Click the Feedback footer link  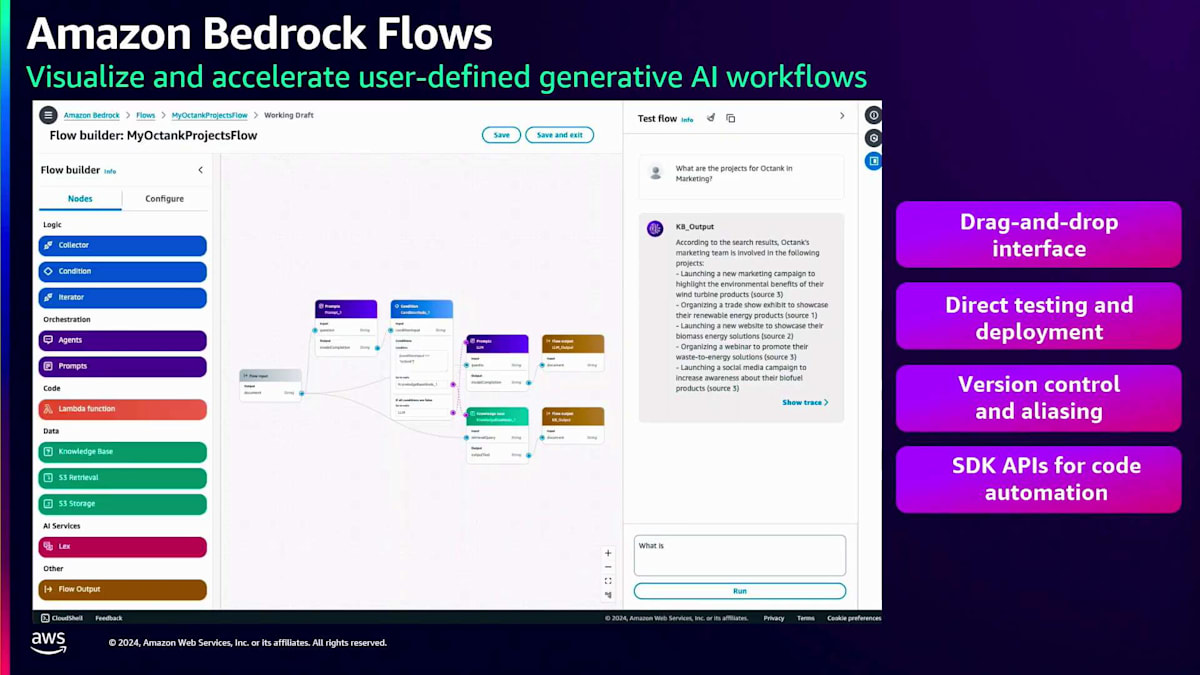click(109, 618)
